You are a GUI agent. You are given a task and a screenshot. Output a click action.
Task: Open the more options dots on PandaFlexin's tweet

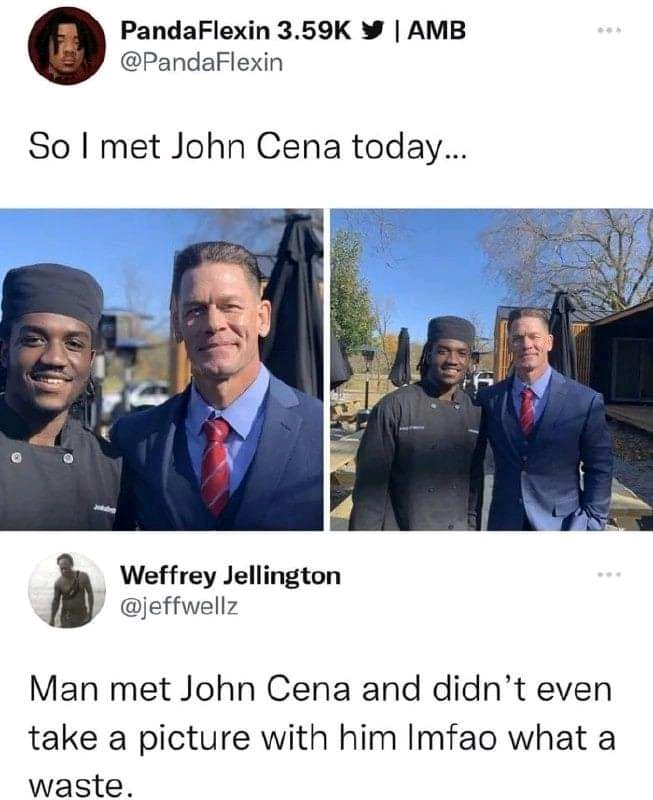click(x=610, y=31)
